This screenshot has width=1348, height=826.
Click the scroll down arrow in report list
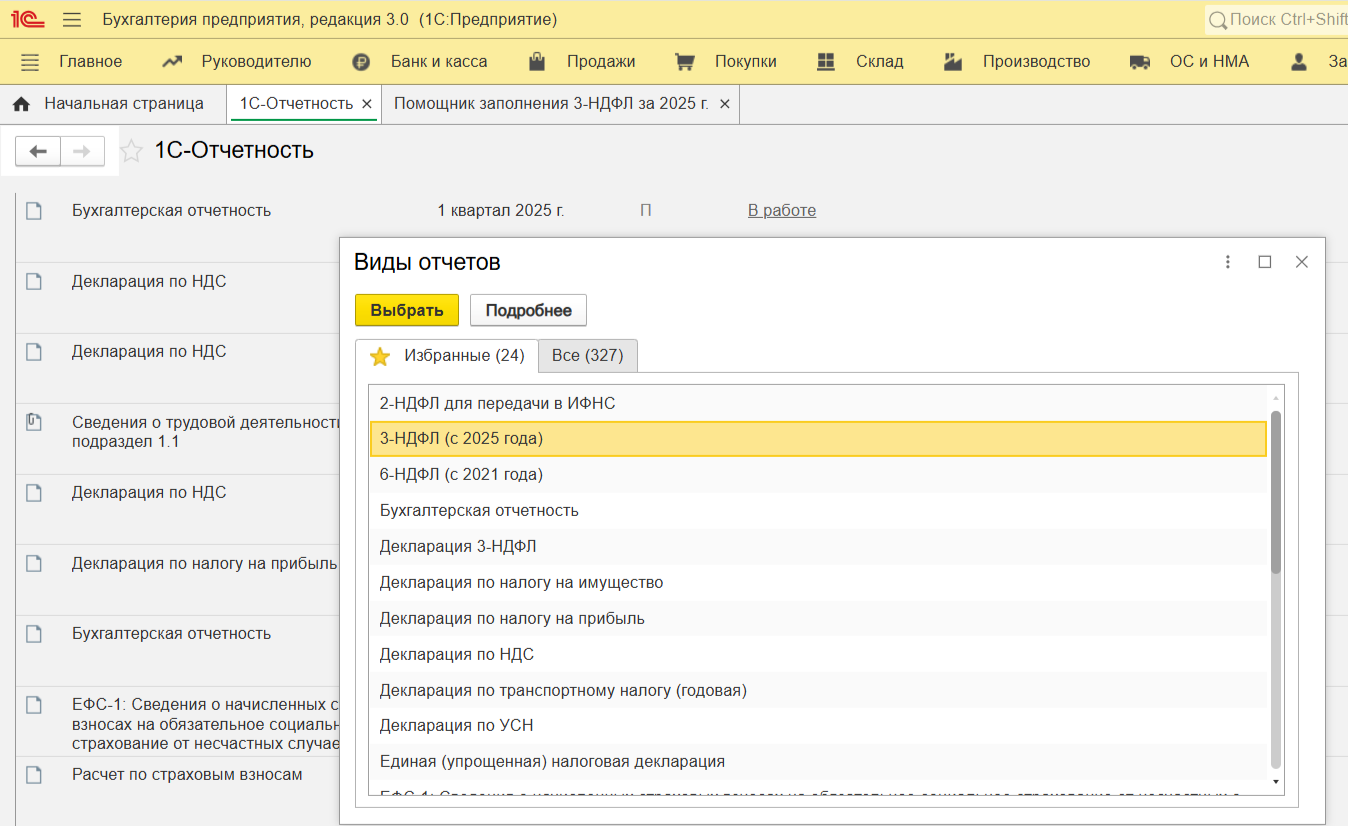pyautogui.click(x=1275, y=781)
